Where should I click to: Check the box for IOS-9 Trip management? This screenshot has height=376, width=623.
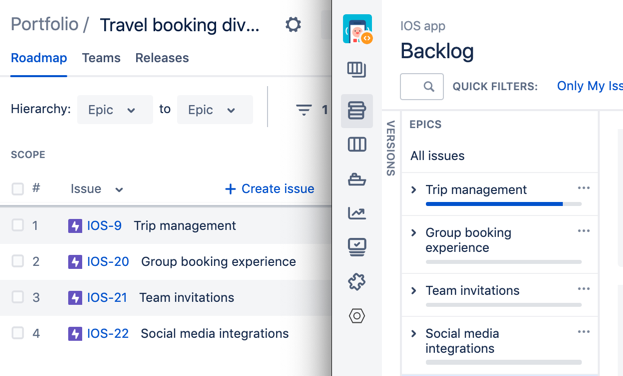tap(17, 225)
